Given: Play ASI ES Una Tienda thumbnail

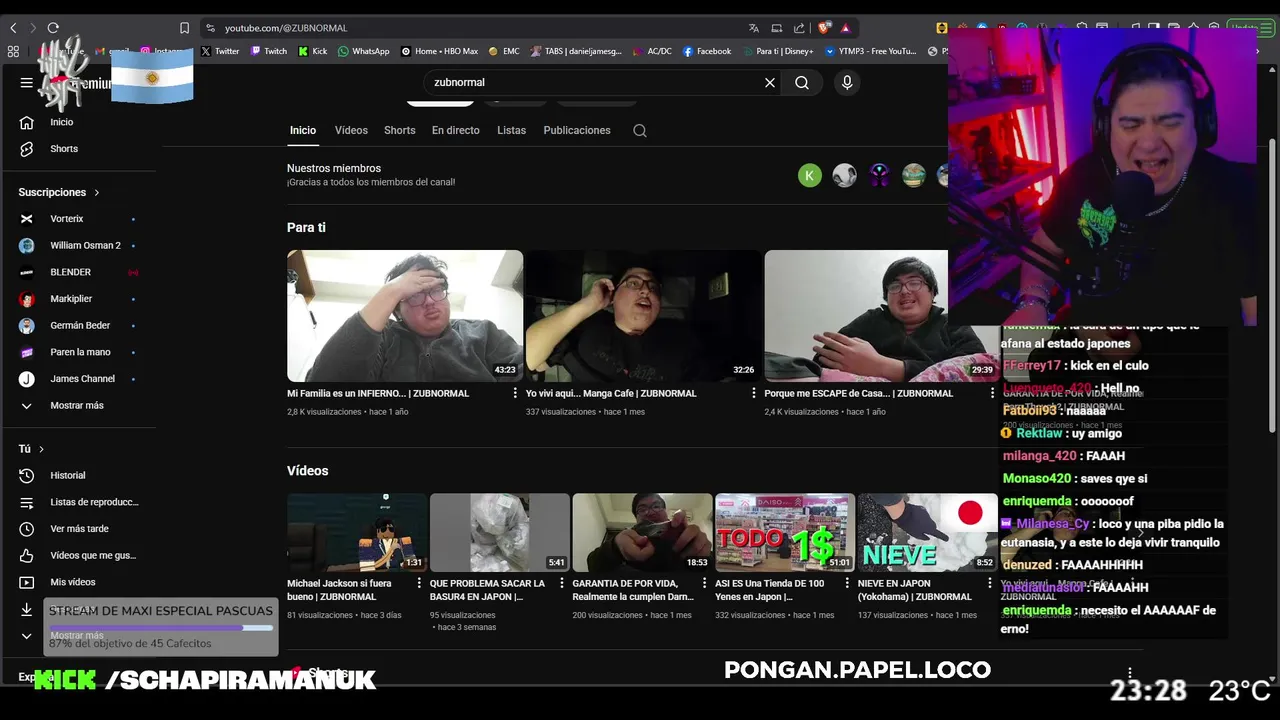Looking at the screenshot, I should [x=785, y=532].
